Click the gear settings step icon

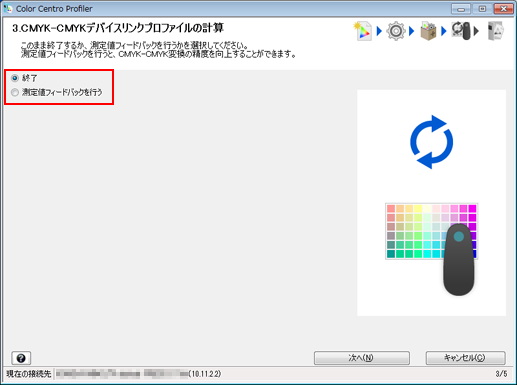396,31
